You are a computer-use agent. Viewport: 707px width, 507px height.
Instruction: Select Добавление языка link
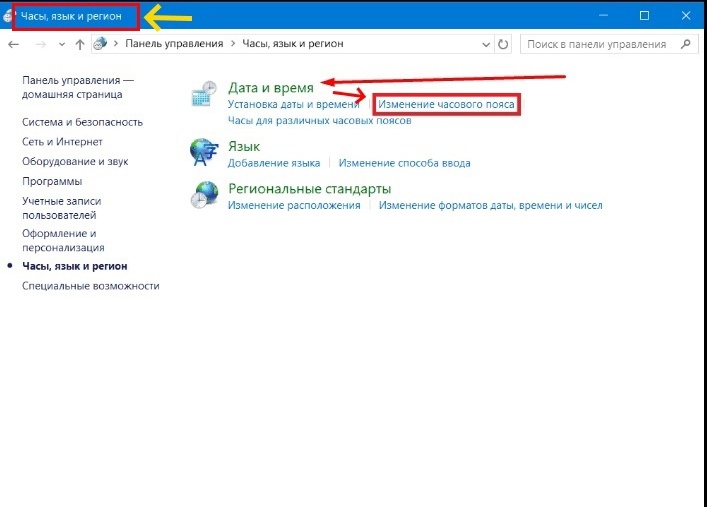(274, 163)
